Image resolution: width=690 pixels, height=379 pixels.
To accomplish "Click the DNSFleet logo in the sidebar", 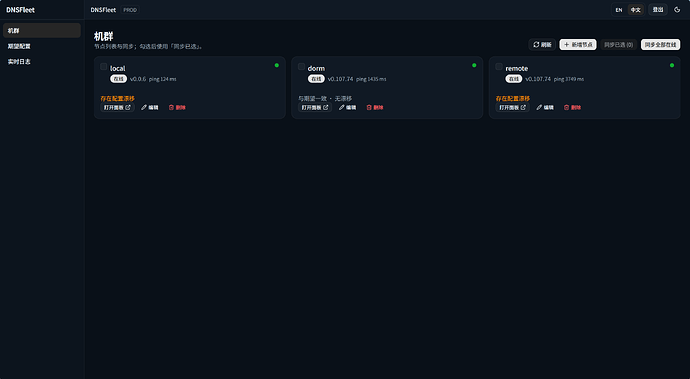I will [x=20, y=10].
